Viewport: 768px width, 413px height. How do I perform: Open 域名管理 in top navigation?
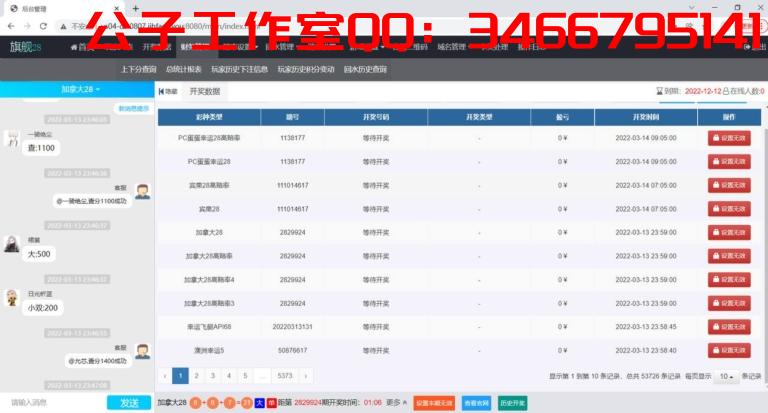[x=452, y=47]
